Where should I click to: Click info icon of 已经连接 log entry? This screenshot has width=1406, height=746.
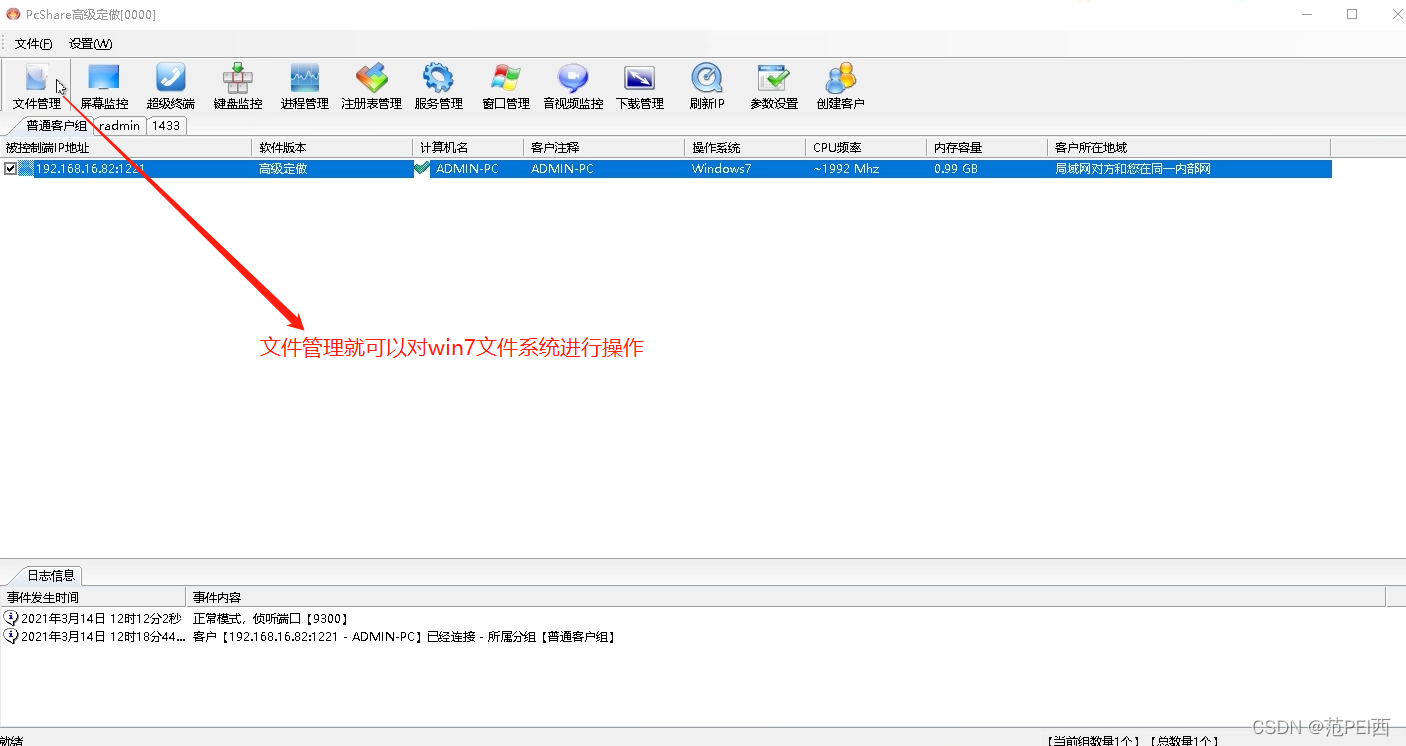click(11, 636)
